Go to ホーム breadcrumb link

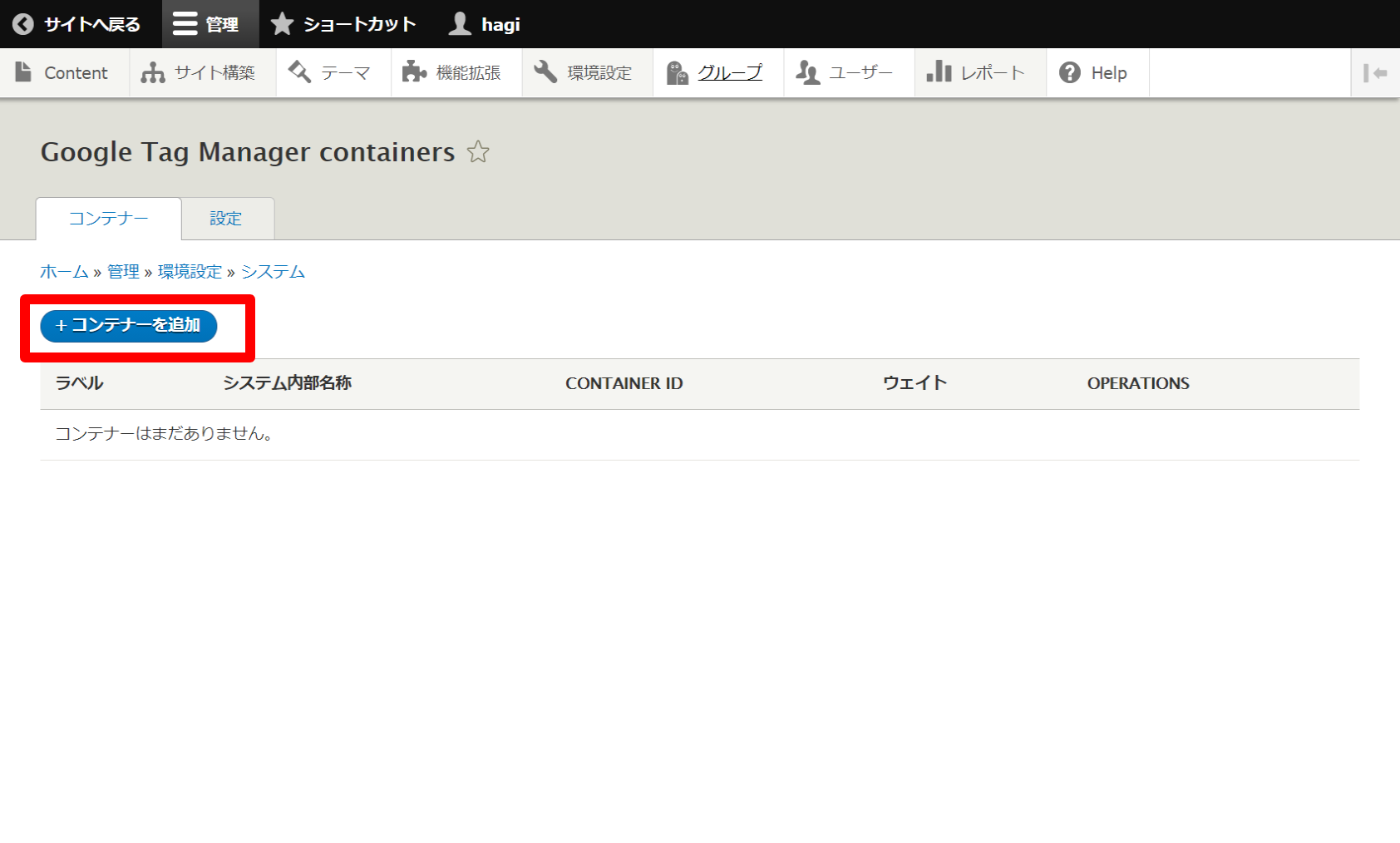coord(64,272)
